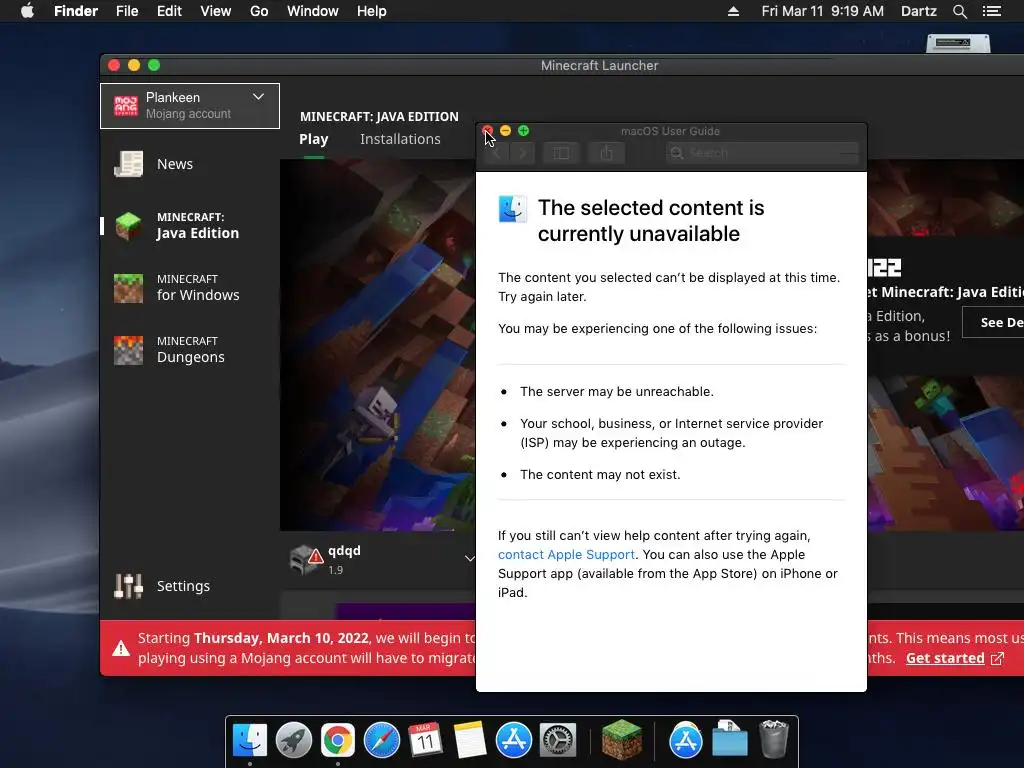The height and width of the screenshot is (768, 1024).
Task: Open Minecraft grass block in Dock
Action: click(621, 740)
